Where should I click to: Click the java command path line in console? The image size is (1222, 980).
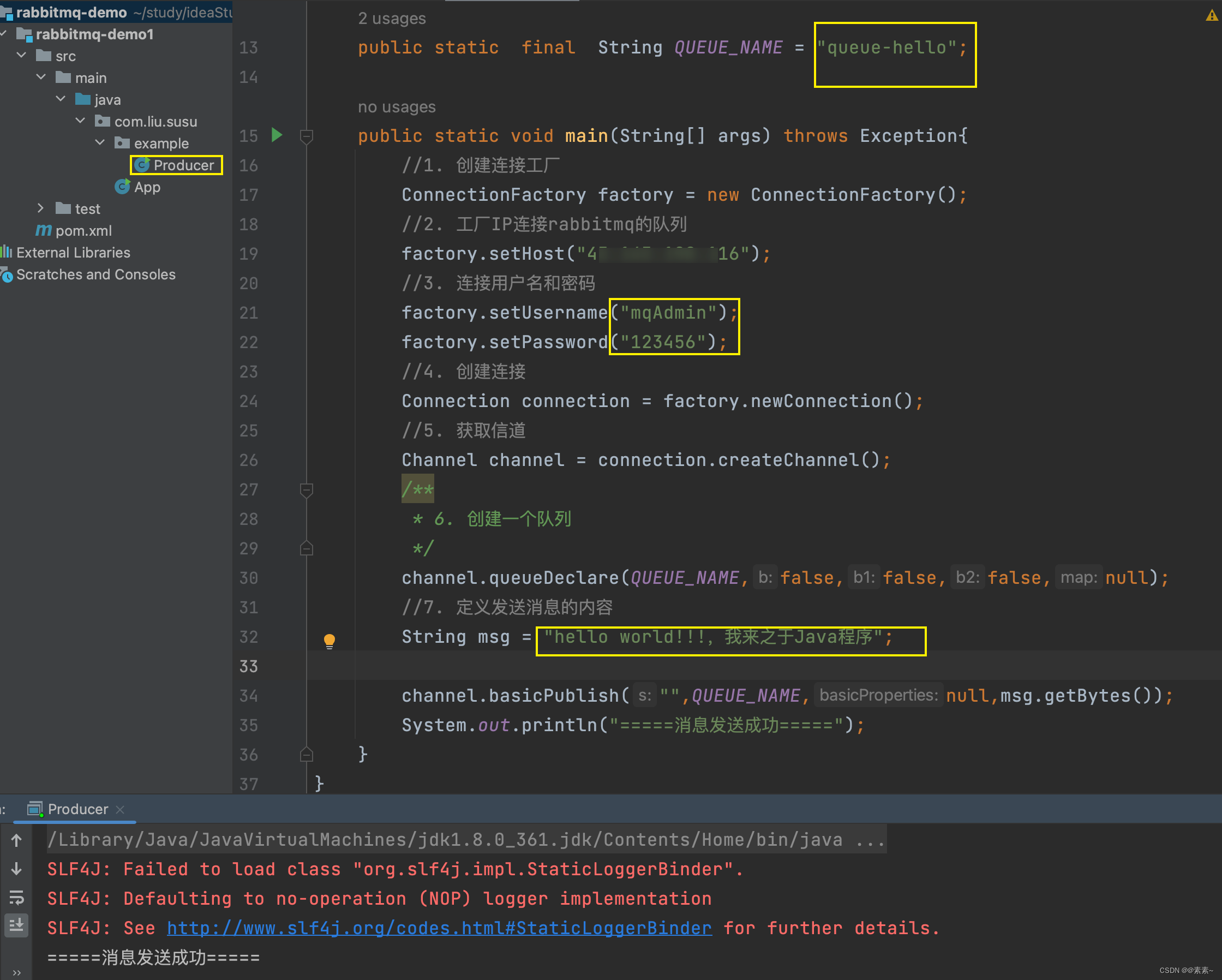[466, 839]
